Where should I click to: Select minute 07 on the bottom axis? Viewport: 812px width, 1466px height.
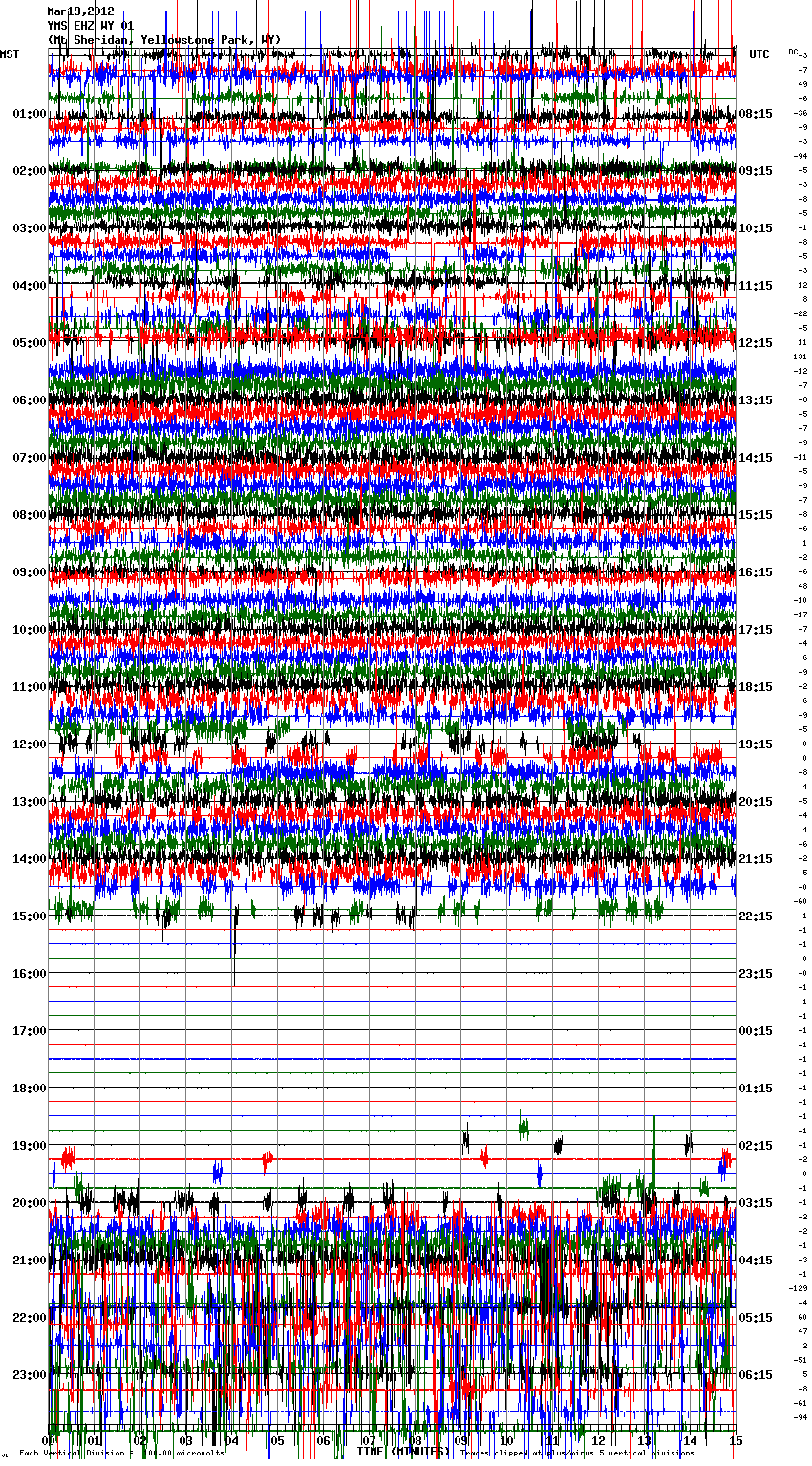[369, 1440]
